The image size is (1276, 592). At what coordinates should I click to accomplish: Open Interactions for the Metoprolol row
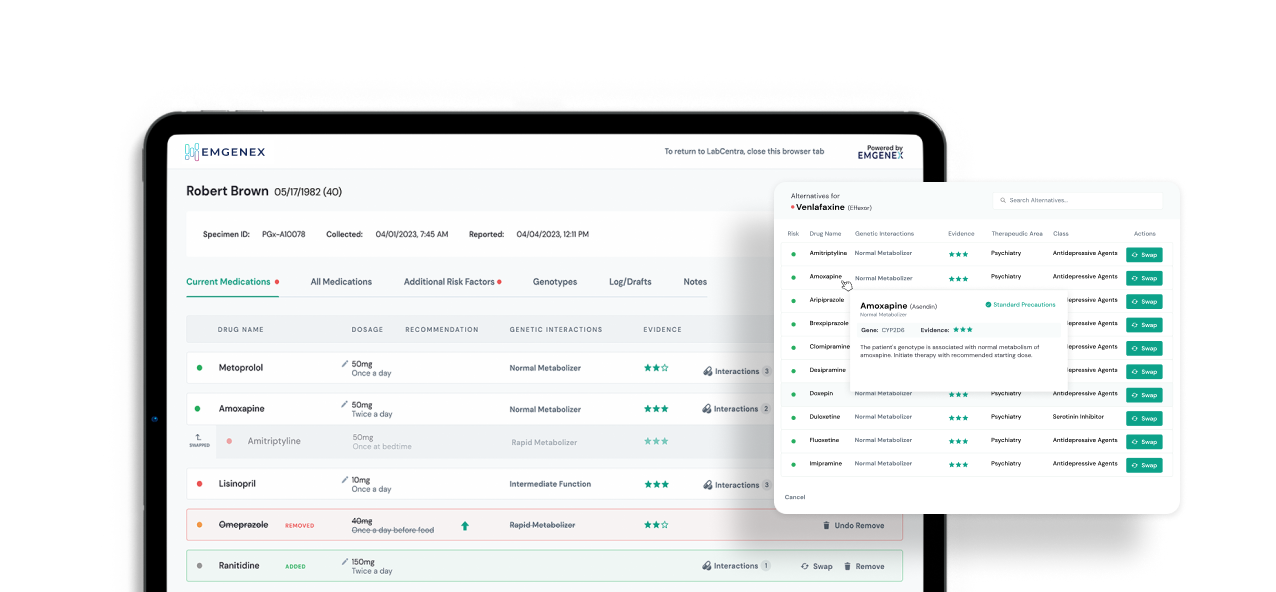pos(737,371)
